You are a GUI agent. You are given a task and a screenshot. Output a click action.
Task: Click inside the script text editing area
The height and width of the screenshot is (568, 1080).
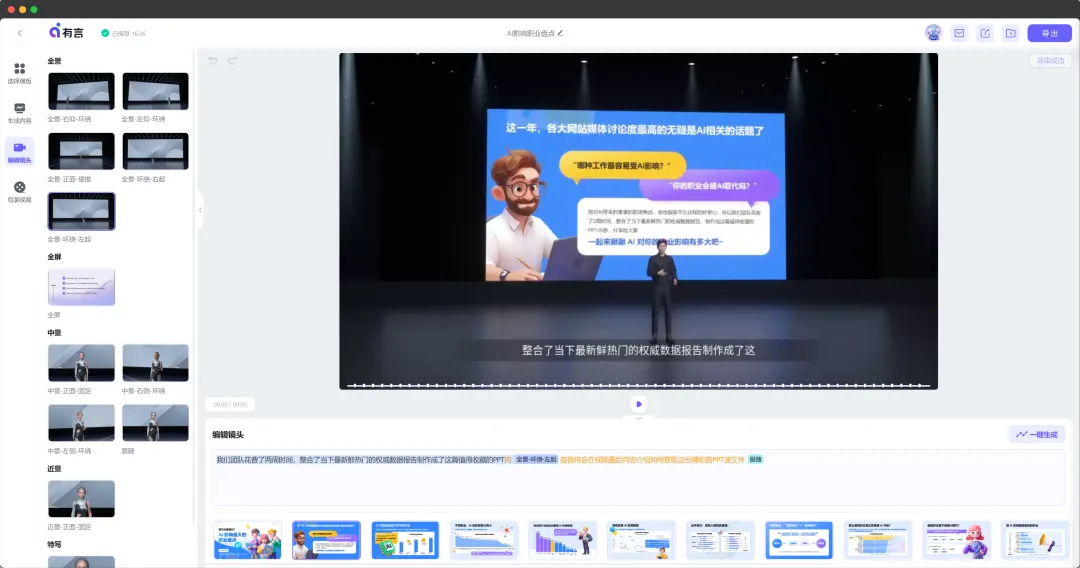point(638,478)
